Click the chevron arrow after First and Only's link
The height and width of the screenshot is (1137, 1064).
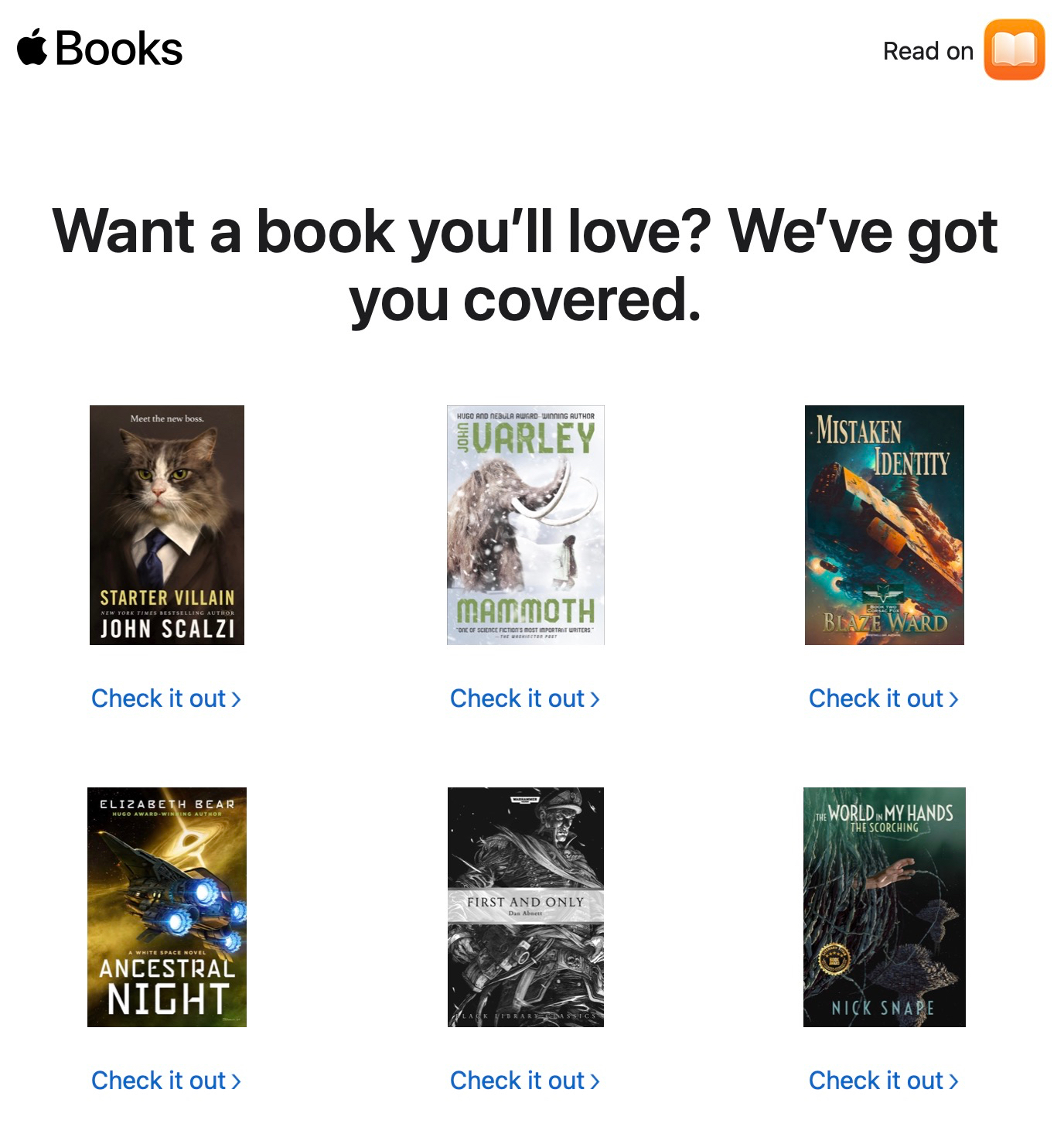(x=595, y=1082)
